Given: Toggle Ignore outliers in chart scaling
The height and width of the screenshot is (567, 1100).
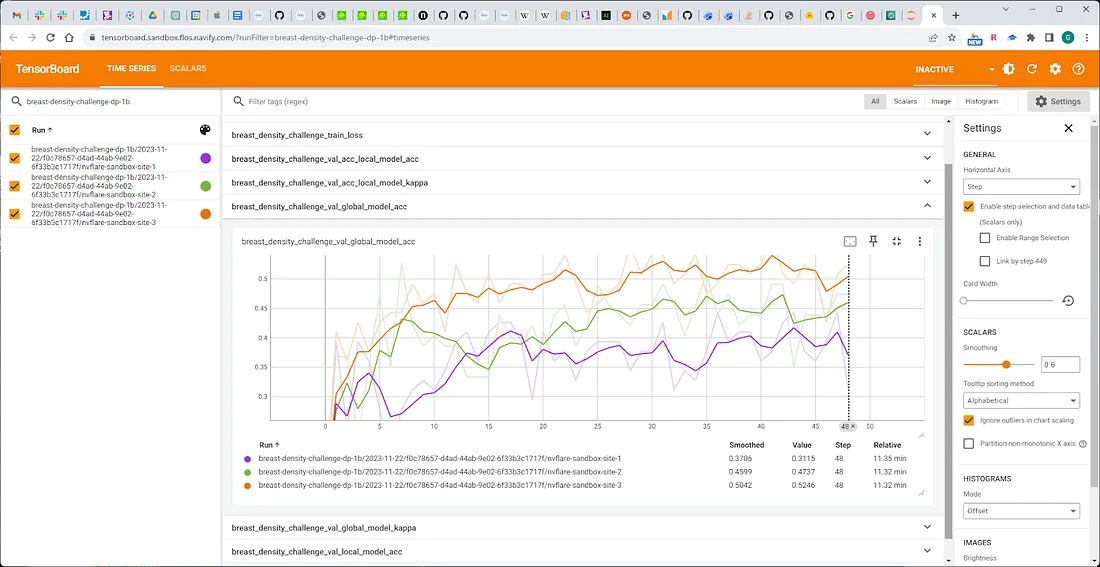Looking at the screenshot, I should coord(968,420).
